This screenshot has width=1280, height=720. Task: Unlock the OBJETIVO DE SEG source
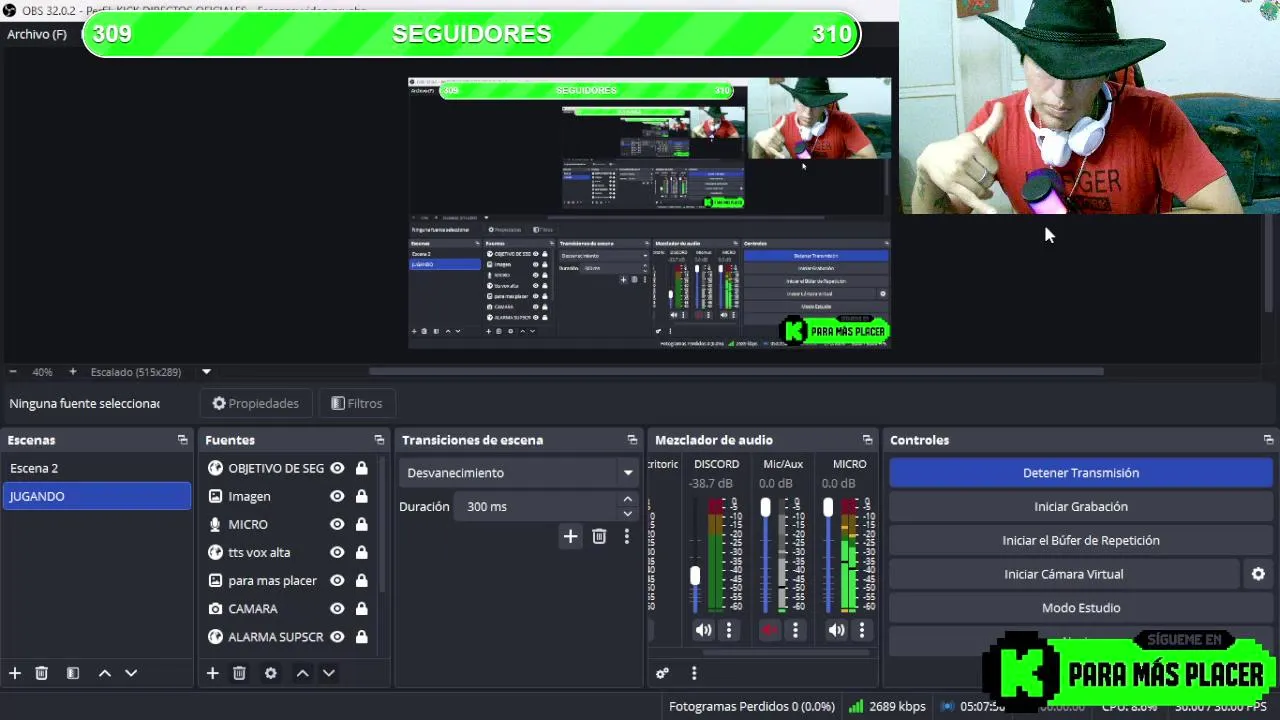point(361,468)
